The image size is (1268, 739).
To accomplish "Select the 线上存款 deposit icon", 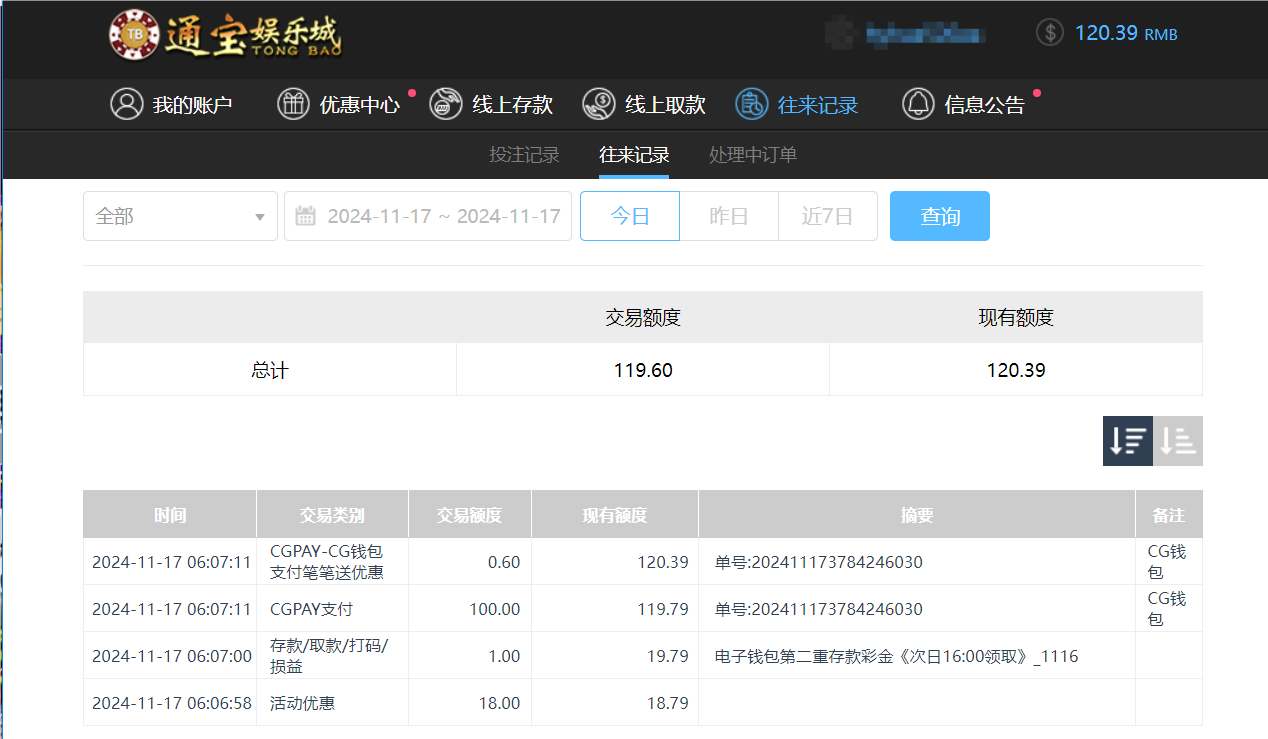I will click(445, 104).
